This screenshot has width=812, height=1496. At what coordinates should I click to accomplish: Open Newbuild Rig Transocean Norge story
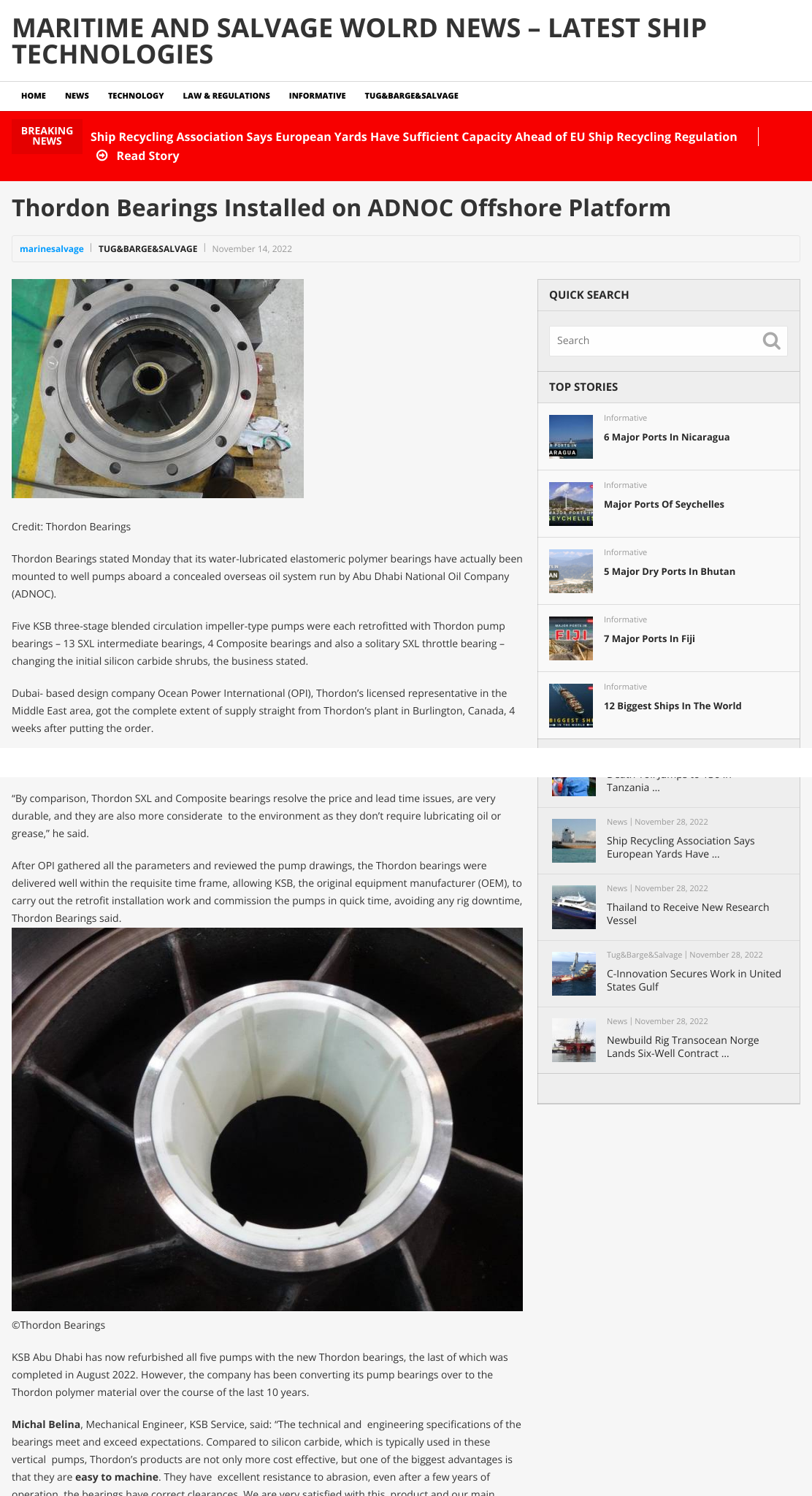point(683,1047)
